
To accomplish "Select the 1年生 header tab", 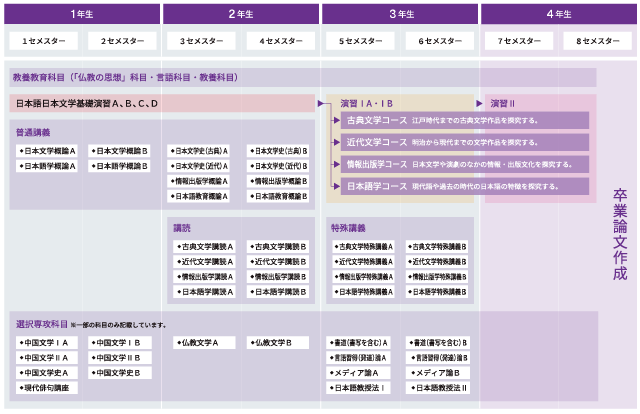I will 80,14.
